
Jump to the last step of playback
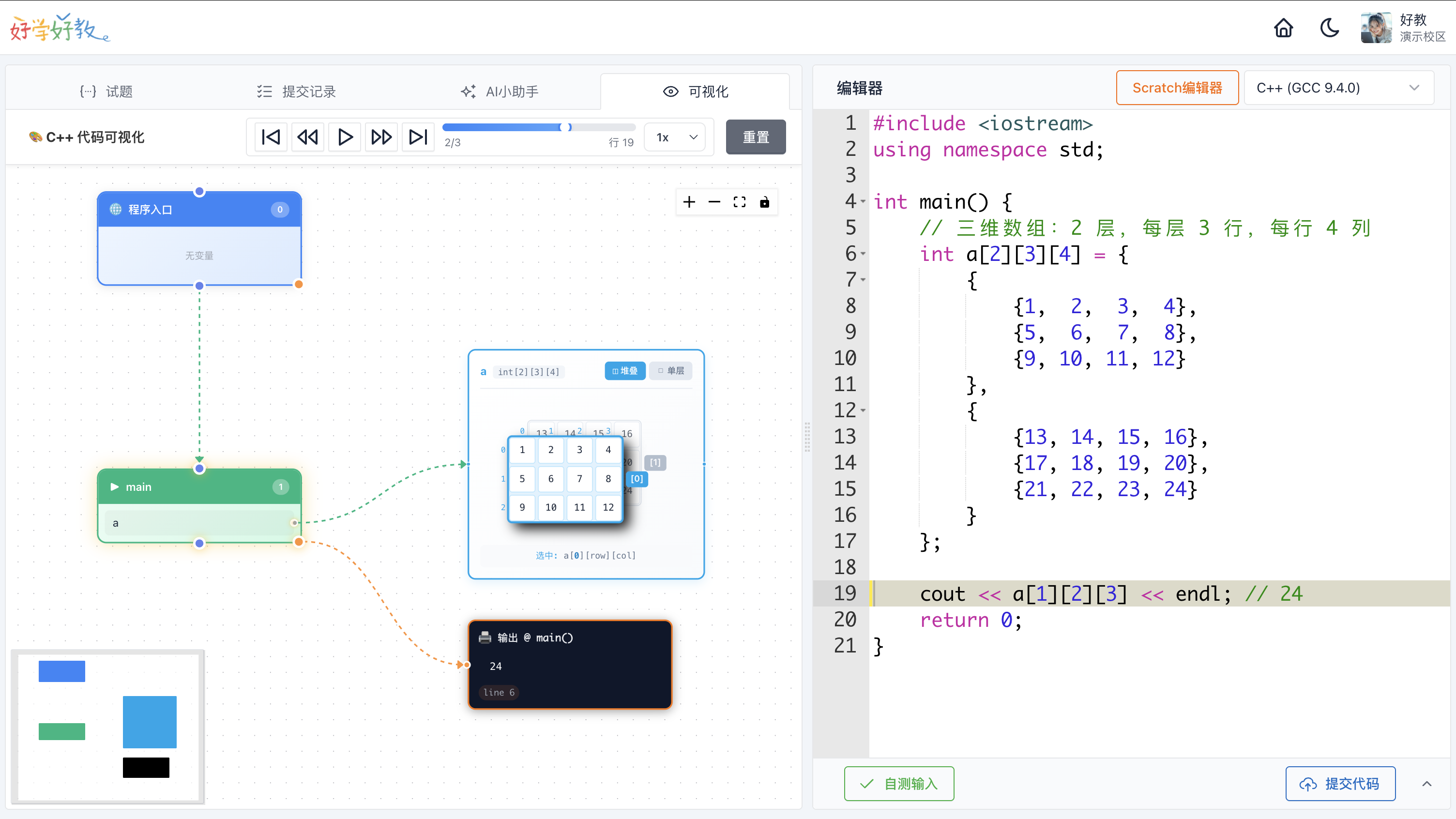pos(418,137)
